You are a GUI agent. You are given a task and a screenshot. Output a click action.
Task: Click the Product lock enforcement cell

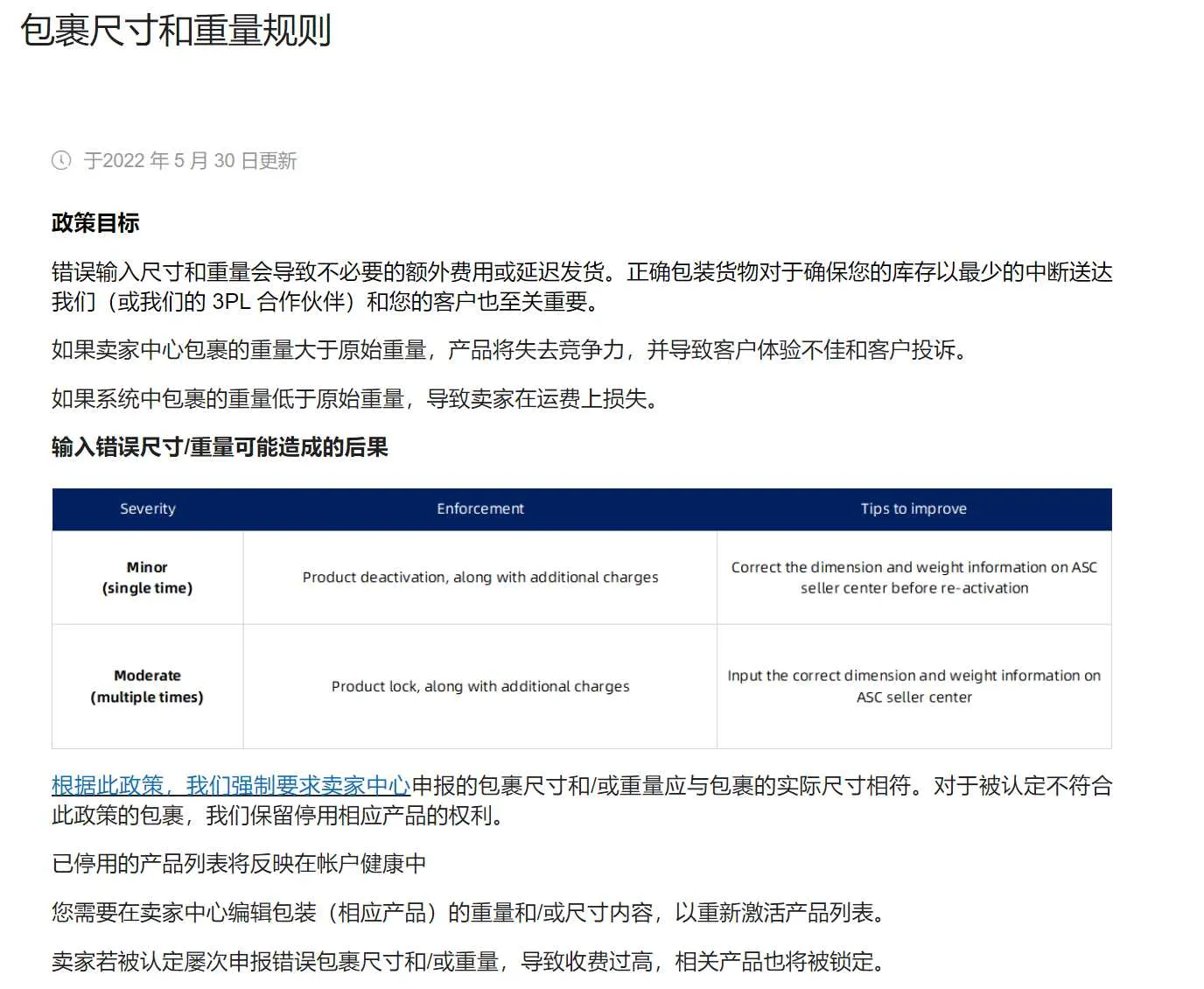point(479,686)
